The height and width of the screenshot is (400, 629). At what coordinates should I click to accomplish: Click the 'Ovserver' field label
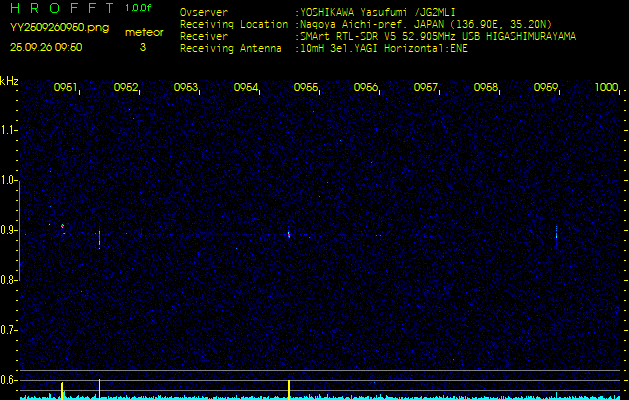204,12
